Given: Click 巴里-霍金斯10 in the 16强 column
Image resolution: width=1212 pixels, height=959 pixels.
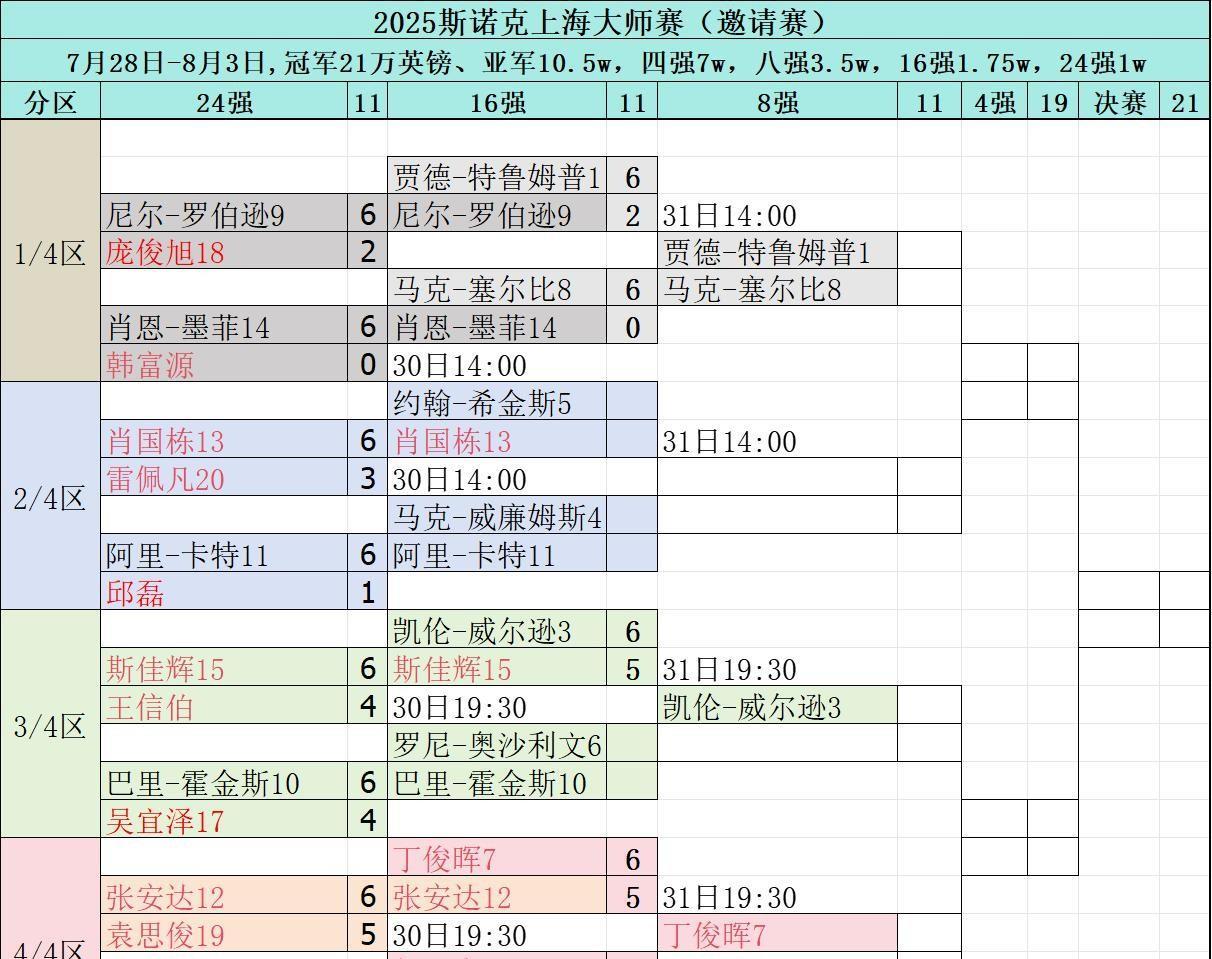Looking at the screenshot, I should coord(497,781).
